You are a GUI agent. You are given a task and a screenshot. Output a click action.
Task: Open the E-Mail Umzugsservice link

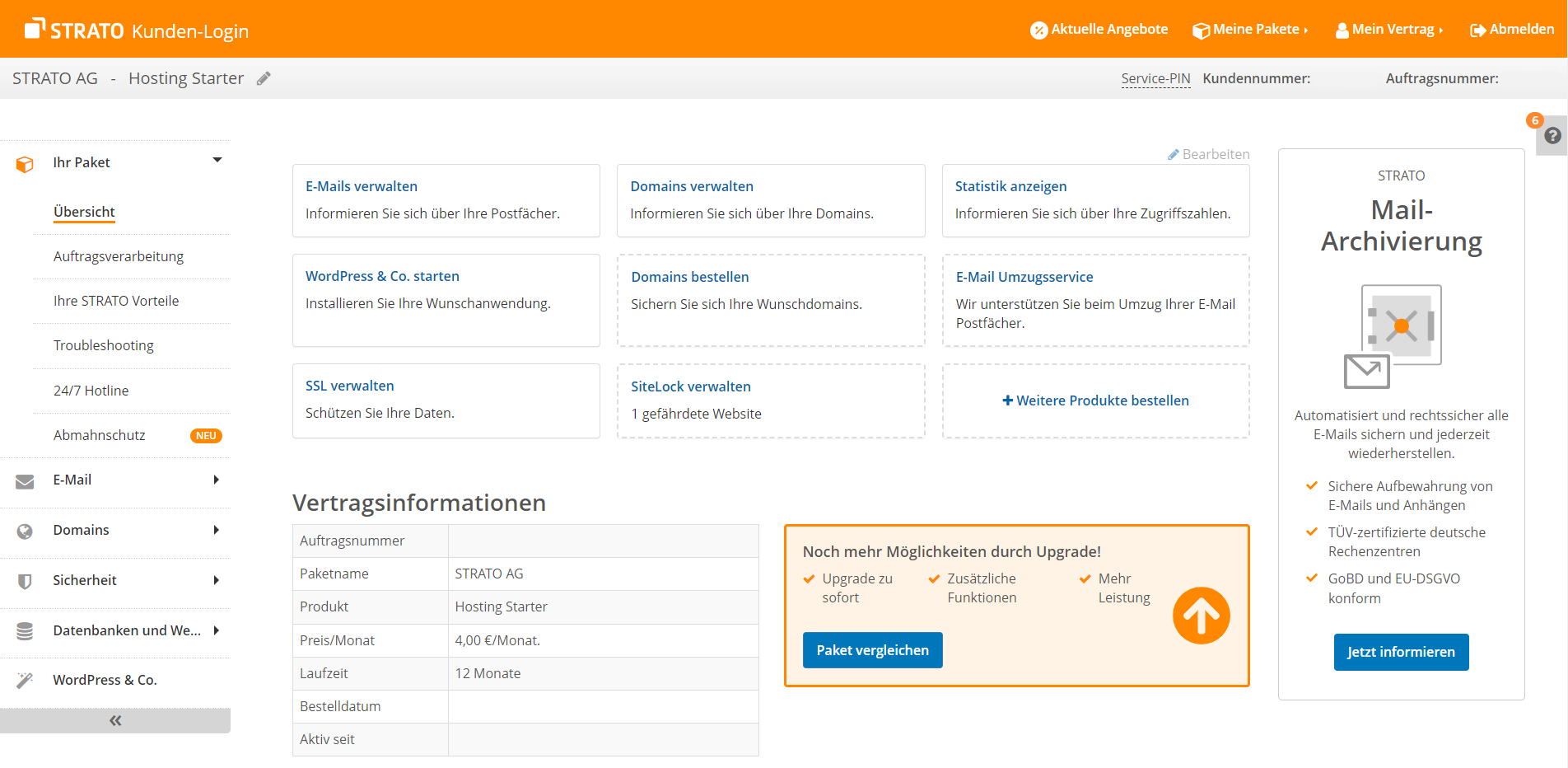1024,277
